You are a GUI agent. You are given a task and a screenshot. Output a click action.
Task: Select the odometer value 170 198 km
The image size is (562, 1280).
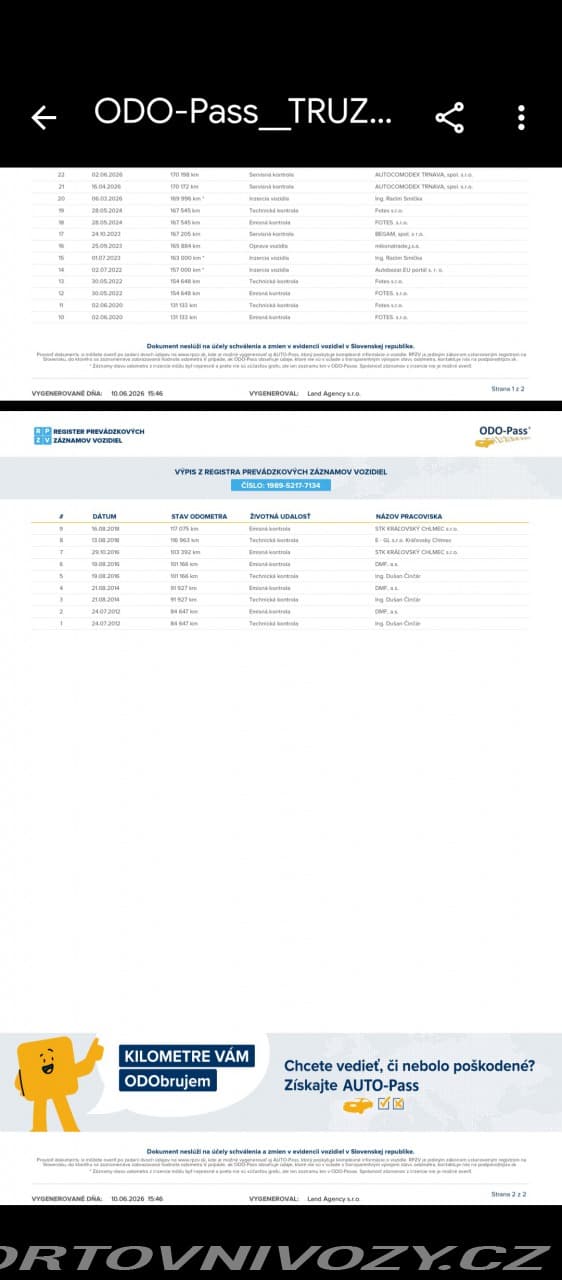click(x=185, y=174)
